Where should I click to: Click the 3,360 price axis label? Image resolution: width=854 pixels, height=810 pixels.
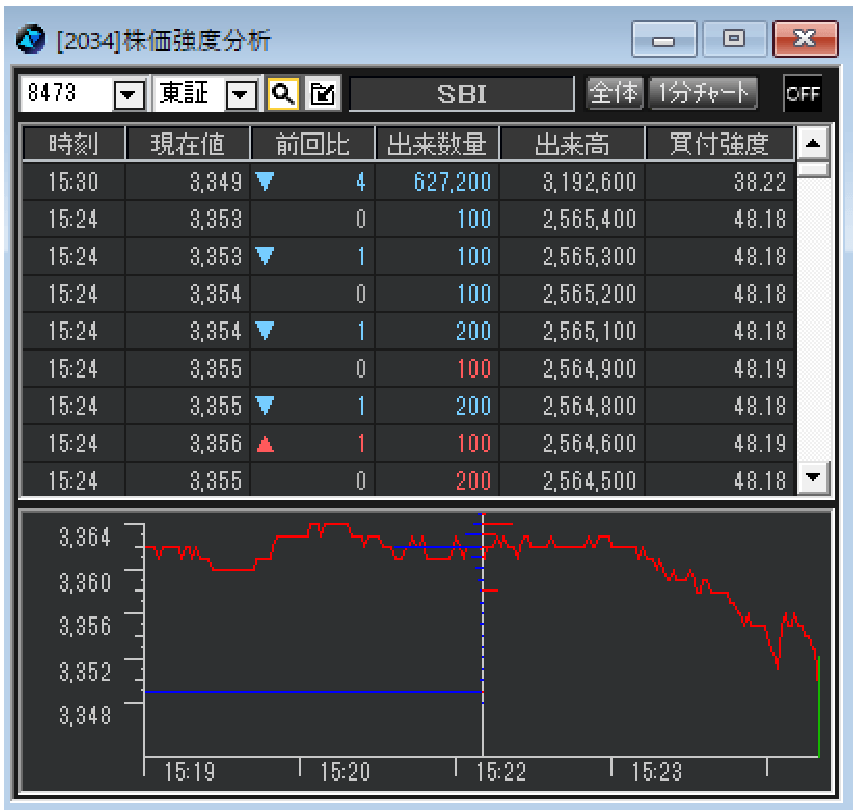click(85, 583)
